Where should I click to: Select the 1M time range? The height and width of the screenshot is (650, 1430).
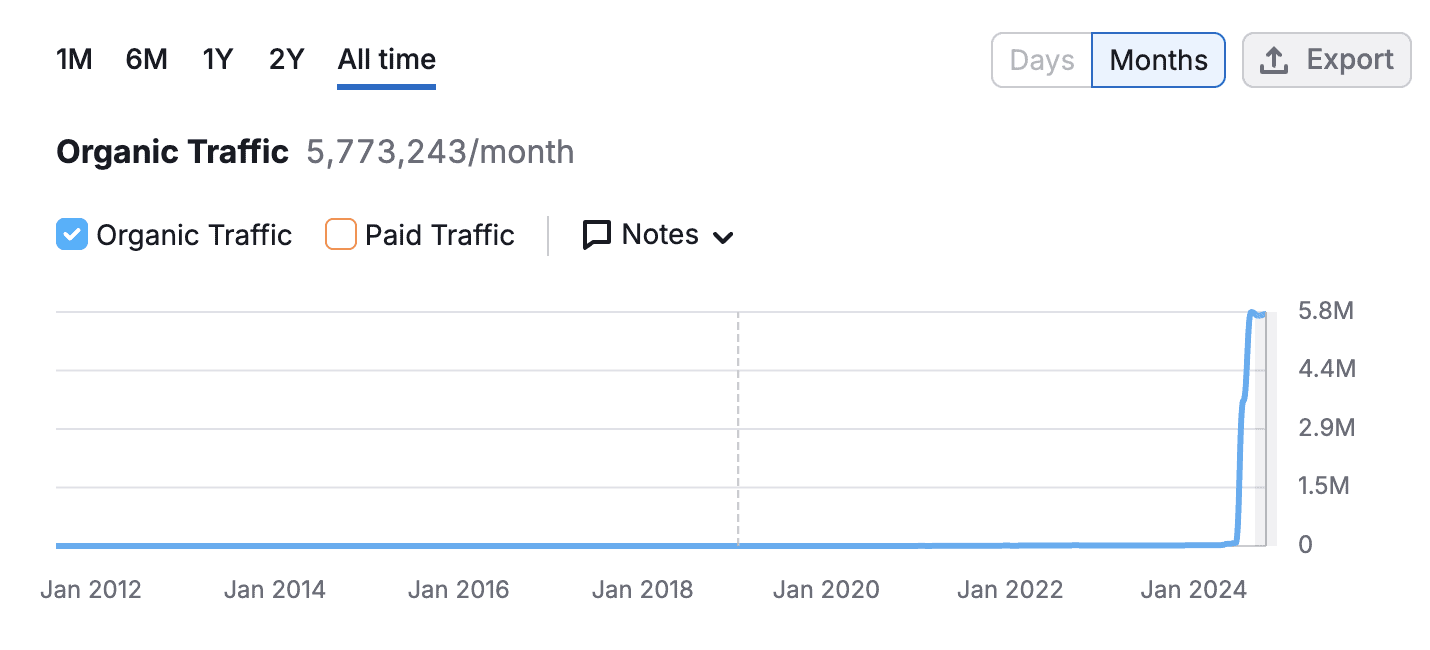pyautogui.click(x=74, y=59)
